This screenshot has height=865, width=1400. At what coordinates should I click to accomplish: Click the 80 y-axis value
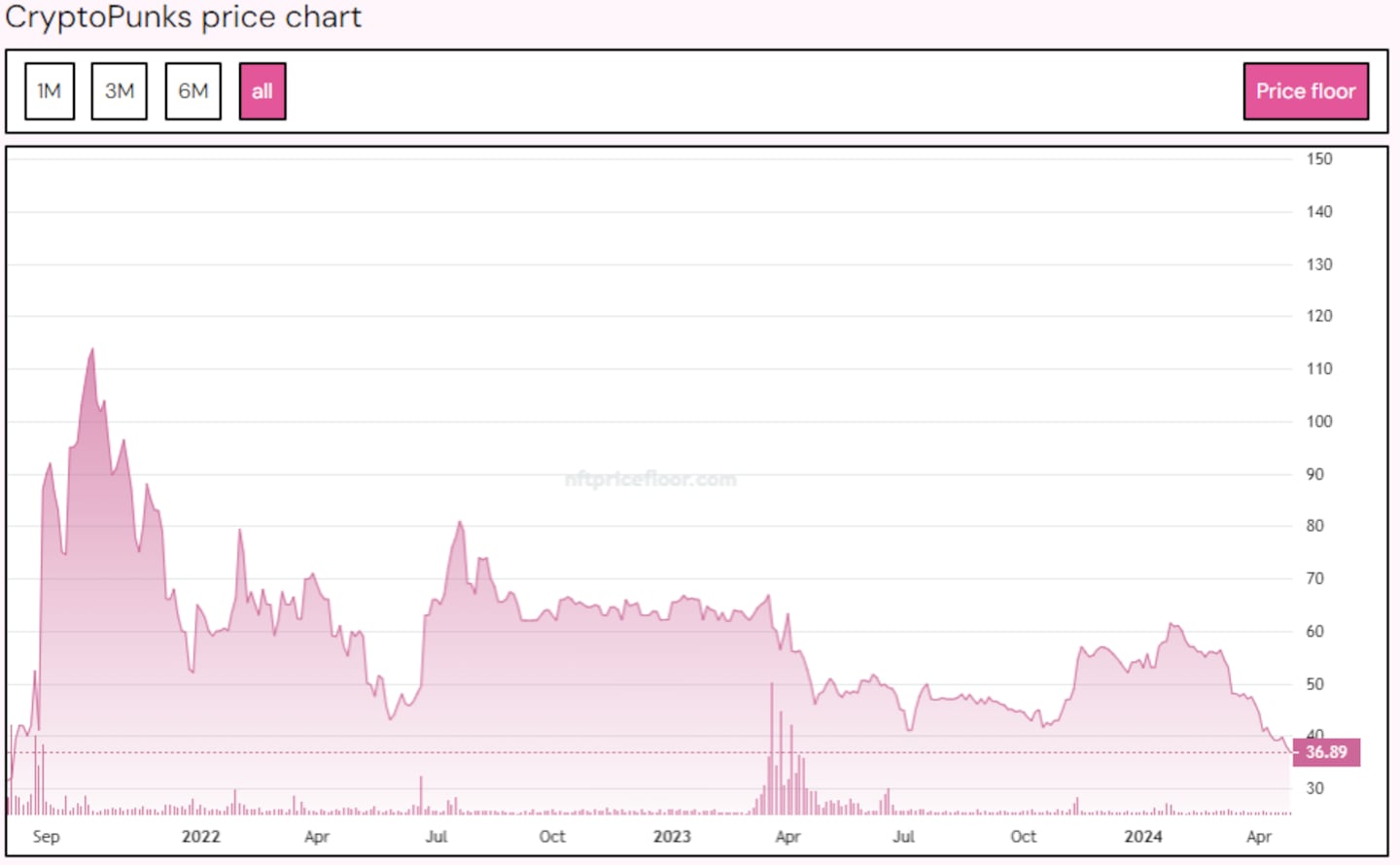pos(1314,526)
